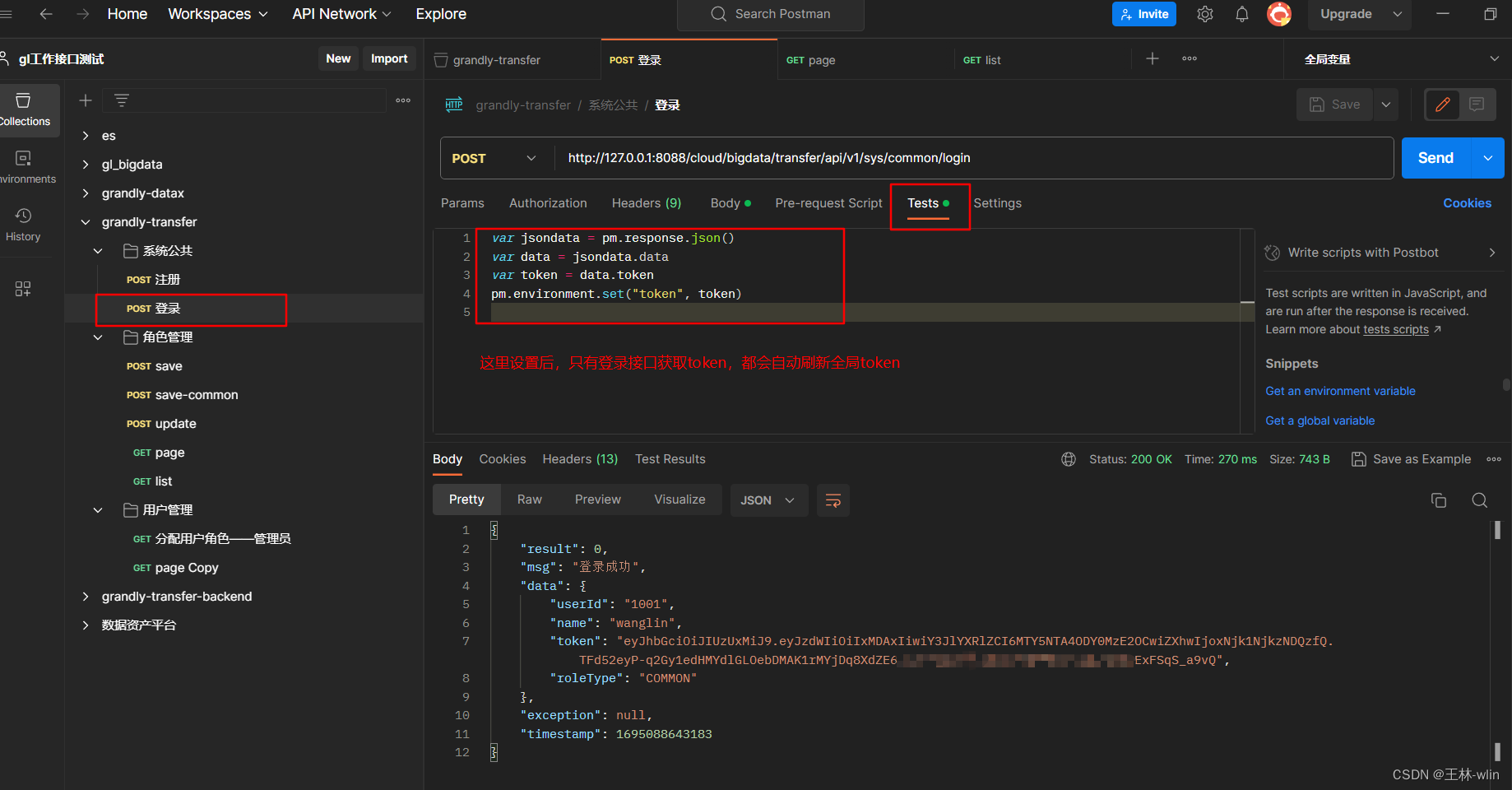Open the comments icon

pos(1477,105)
